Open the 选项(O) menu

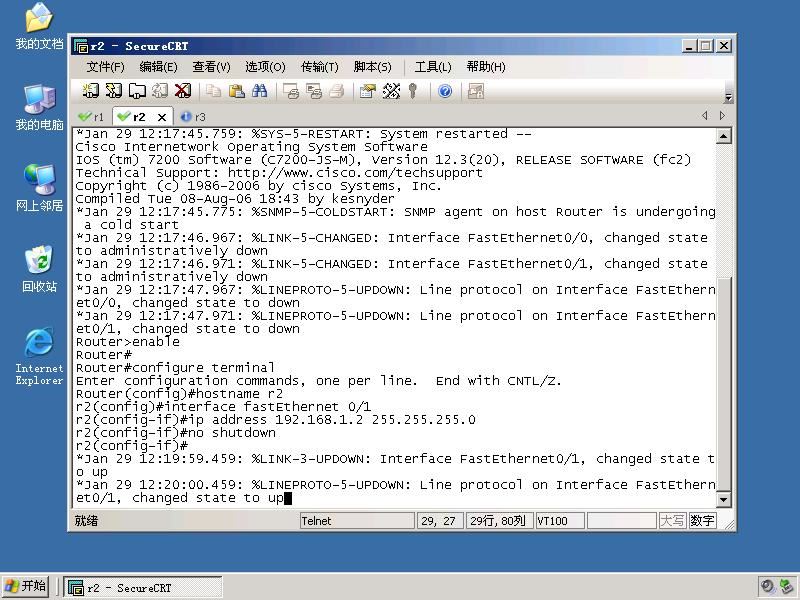[x=265, y=67]
